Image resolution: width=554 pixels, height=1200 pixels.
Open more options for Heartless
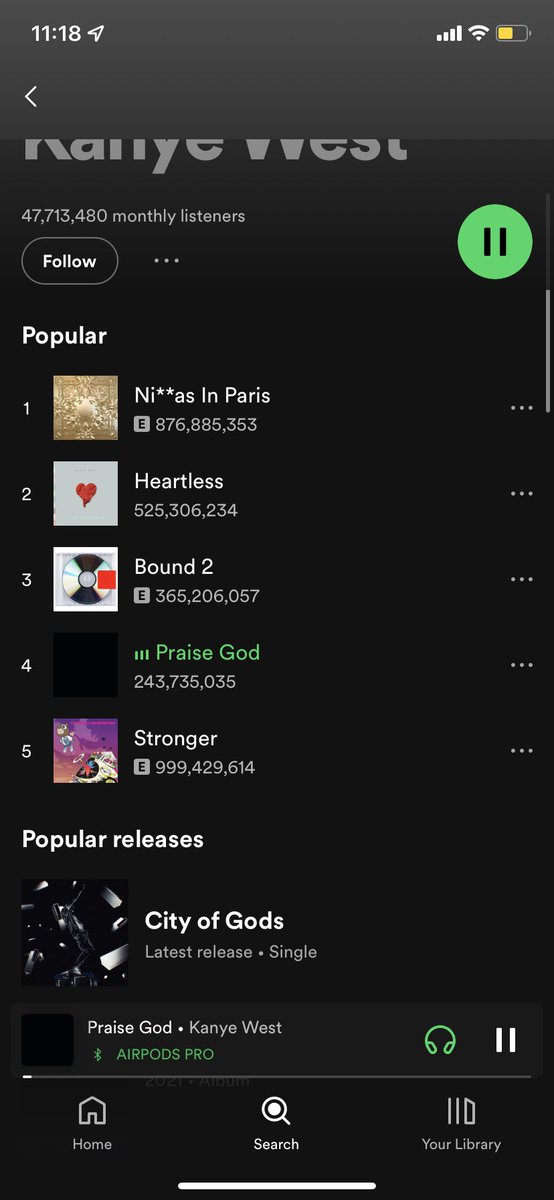[521, 494]
